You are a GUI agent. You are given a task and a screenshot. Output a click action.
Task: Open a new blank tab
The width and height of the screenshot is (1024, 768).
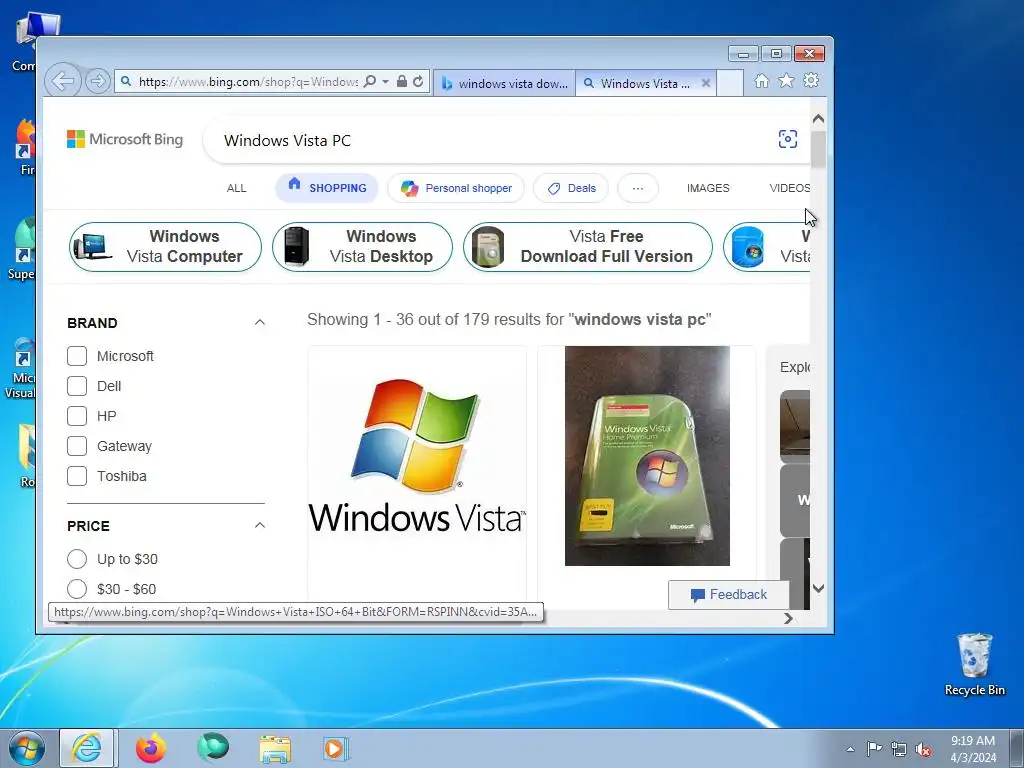point(730,83)
